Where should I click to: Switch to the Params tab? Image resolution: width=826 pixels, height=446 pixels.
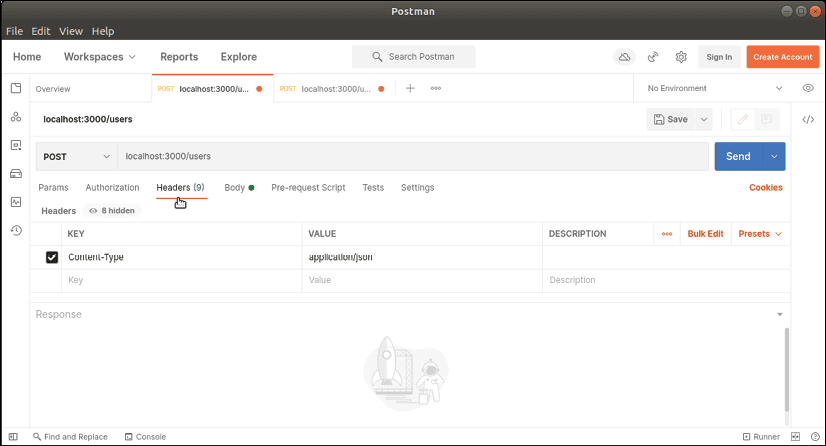pyautogui.click(x=53, y=187)
